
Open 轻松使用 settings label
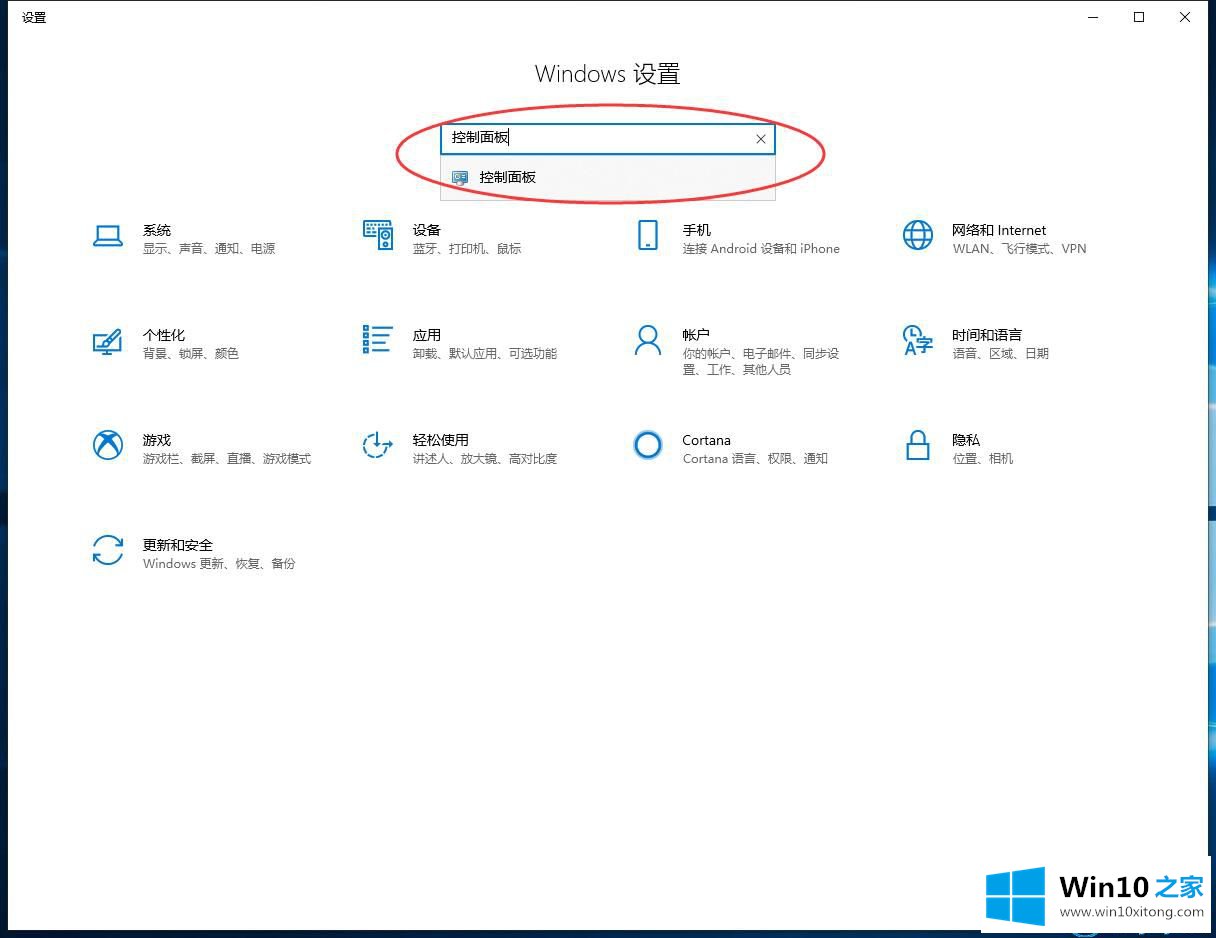[441, 440]
